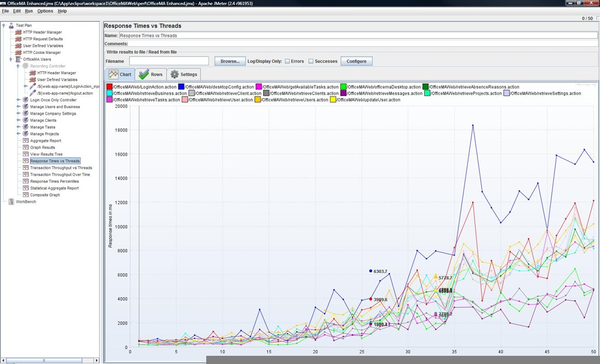This screenshot has height=364, width=600.
Task: Click the Response Times Percentiles listener icon
Action: (25, 181)
